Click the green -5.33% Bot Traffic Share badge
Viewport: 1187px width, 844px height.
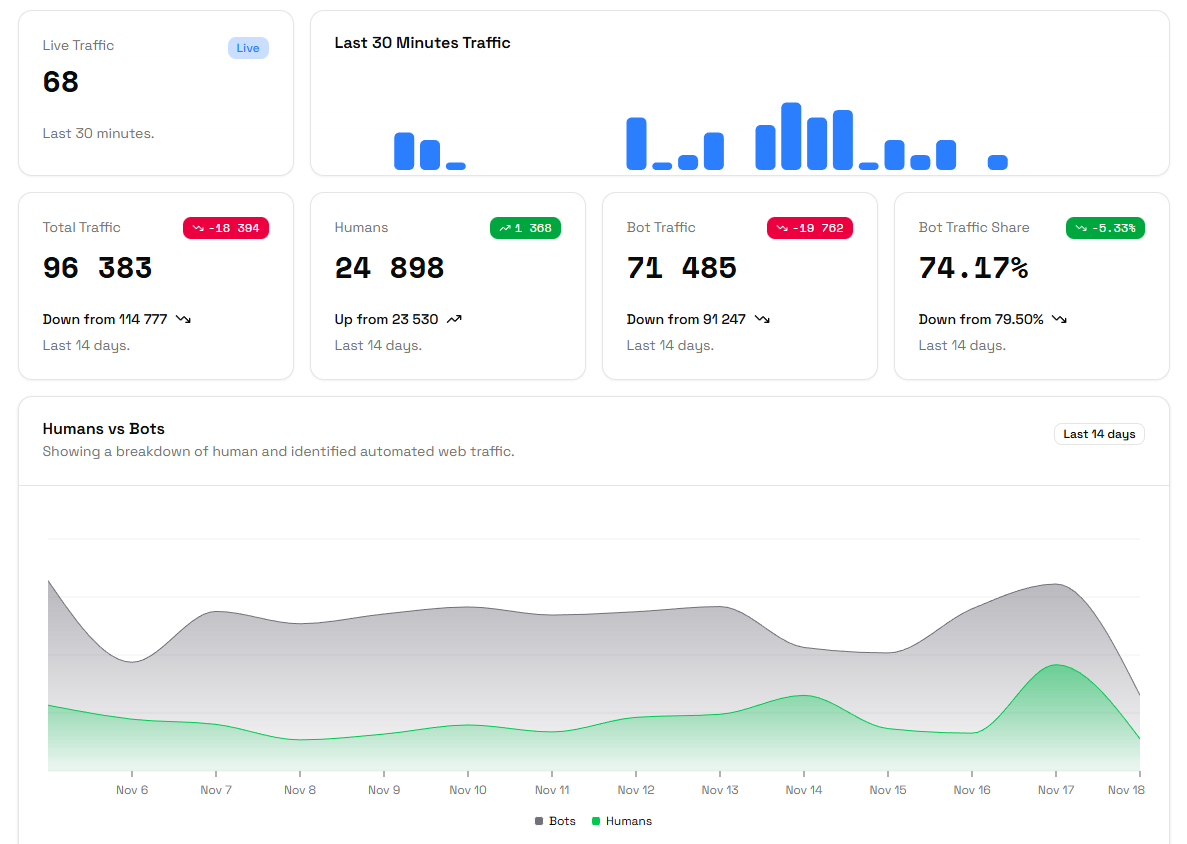pyautogui.click(x=1105, y=228)
